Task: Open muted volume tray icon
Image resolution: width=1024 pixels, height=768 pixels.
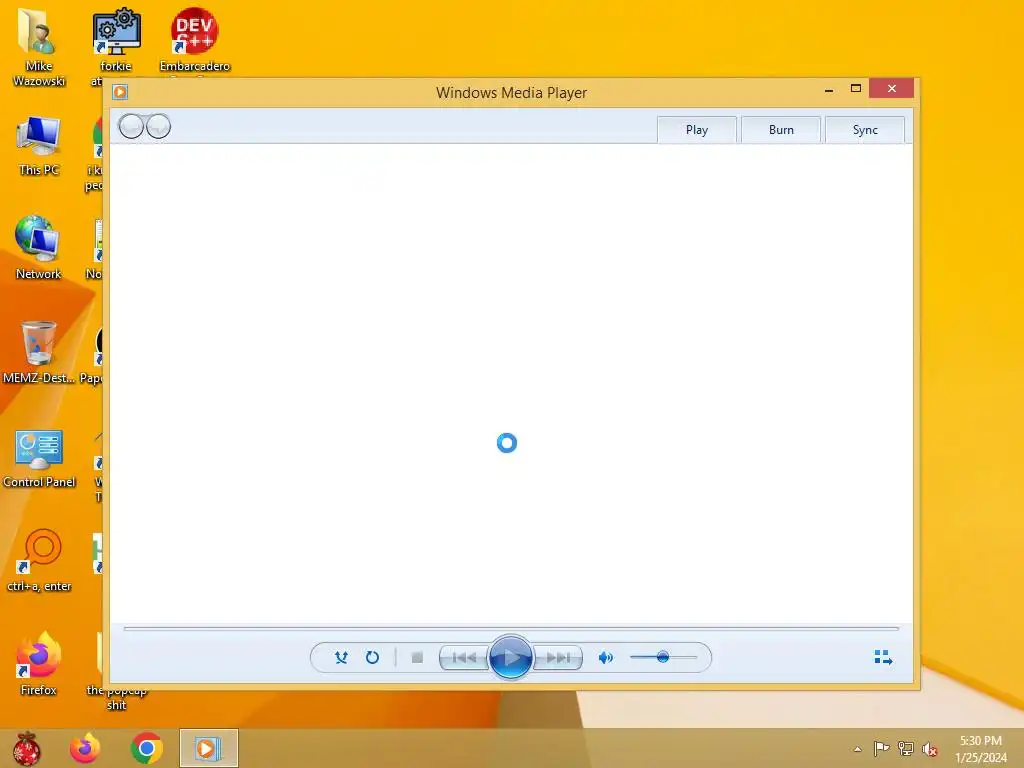Action: (929, 748)
